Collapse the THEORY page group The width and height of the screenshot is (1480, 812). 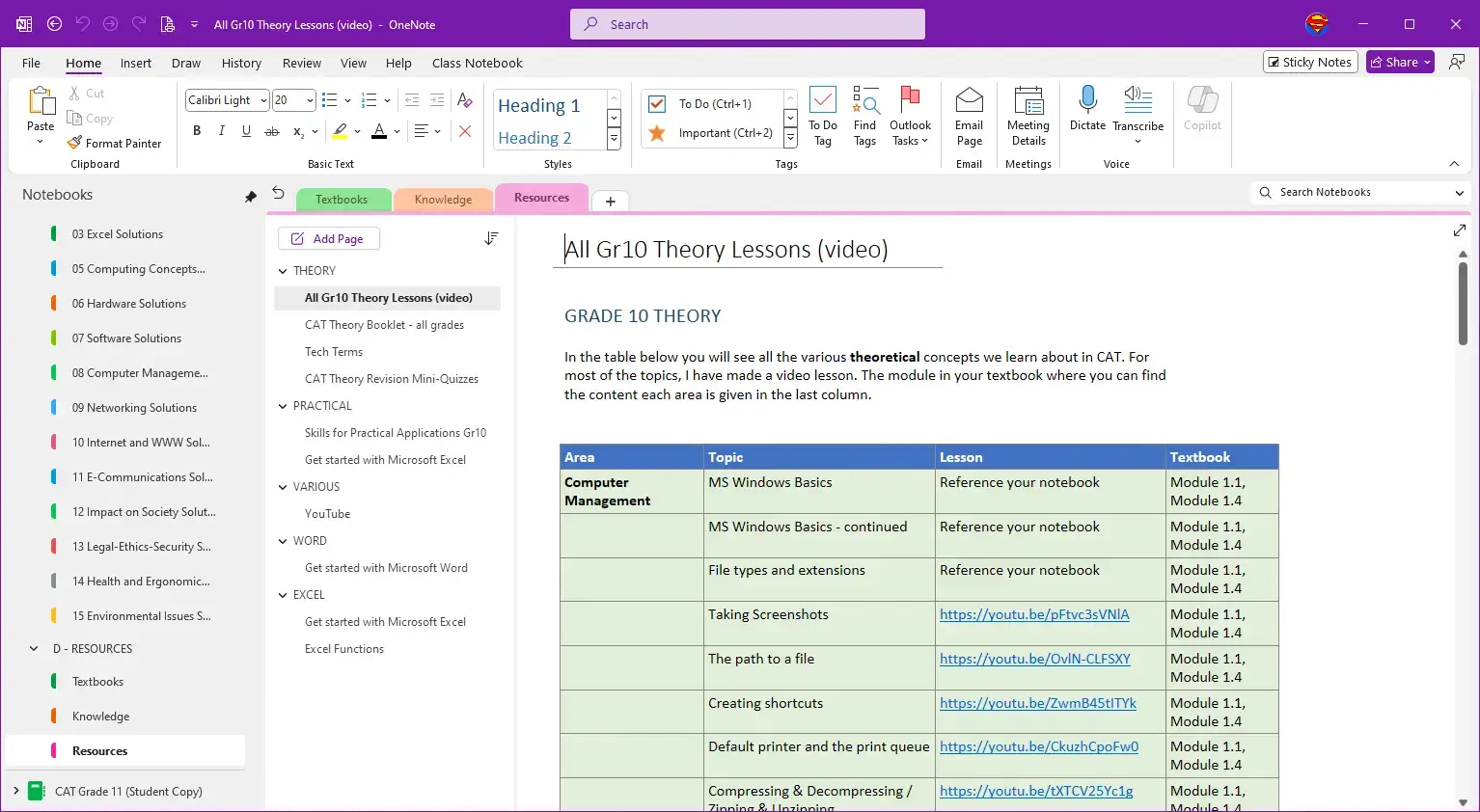pos(283,271)
